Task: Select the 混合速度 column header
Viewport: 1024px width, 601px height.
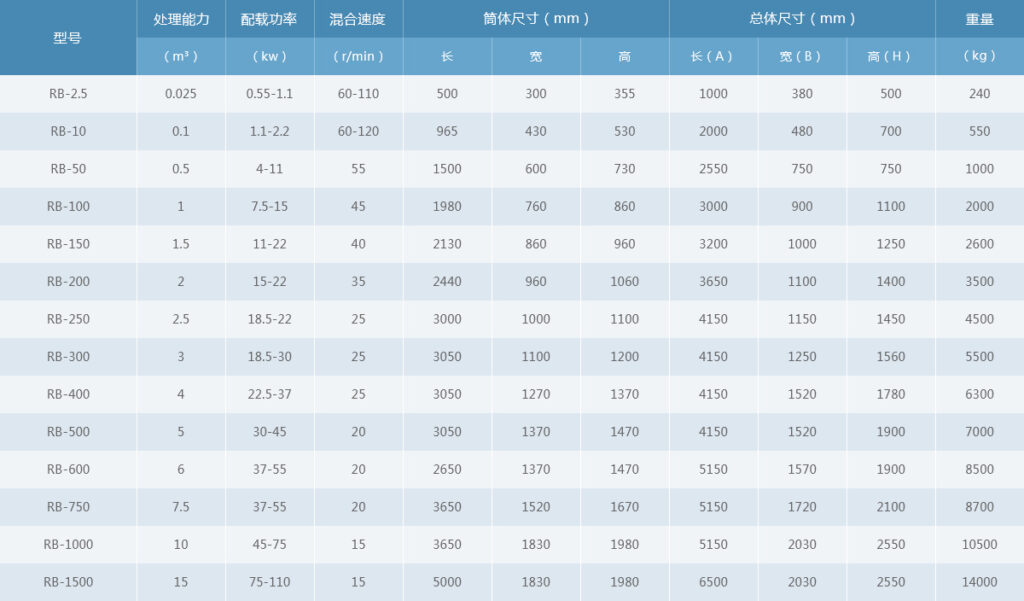Action: coord(358,19)
